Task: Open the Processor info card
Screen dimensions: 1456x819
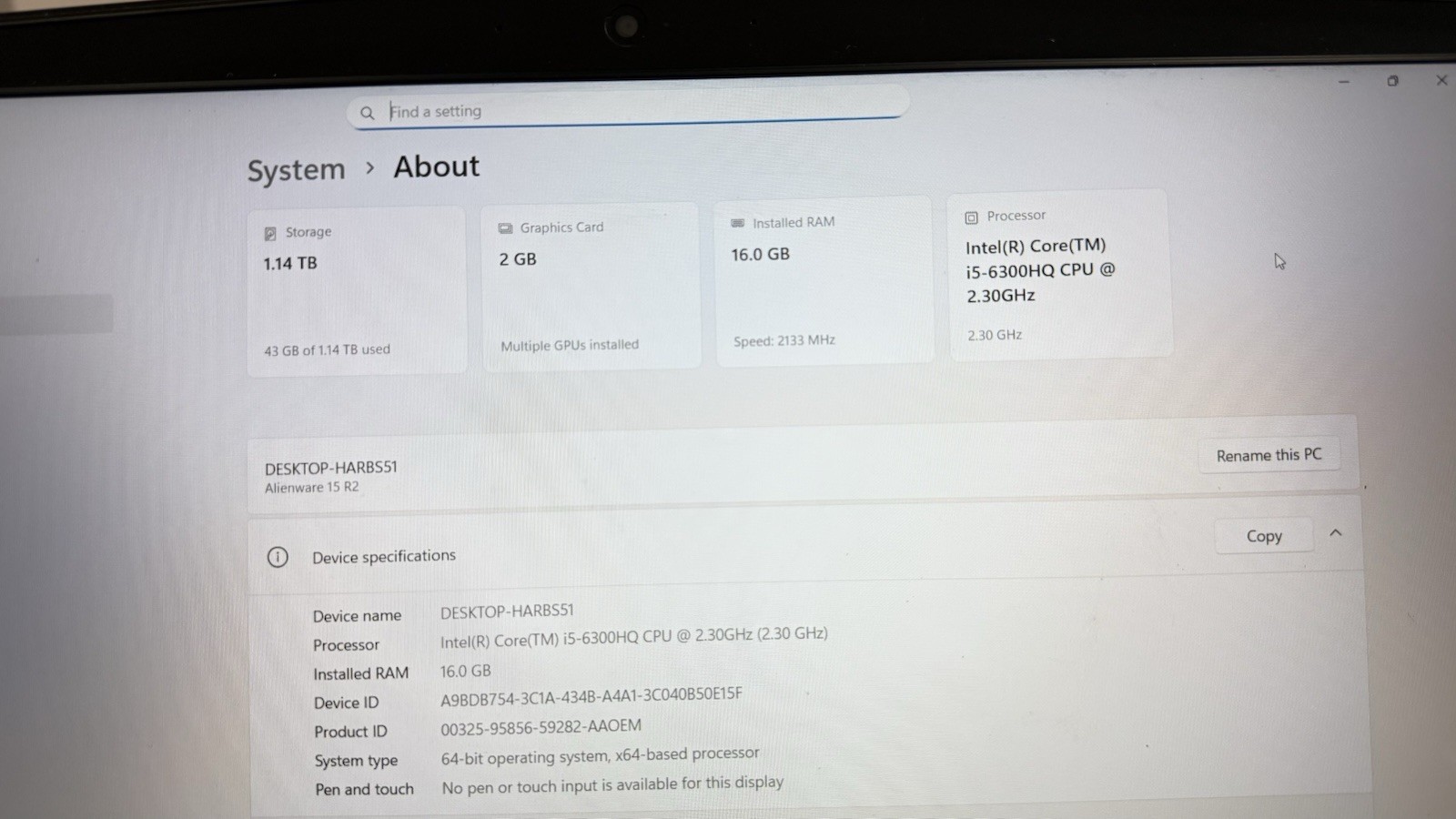Action: click(x=1060, y=275)
